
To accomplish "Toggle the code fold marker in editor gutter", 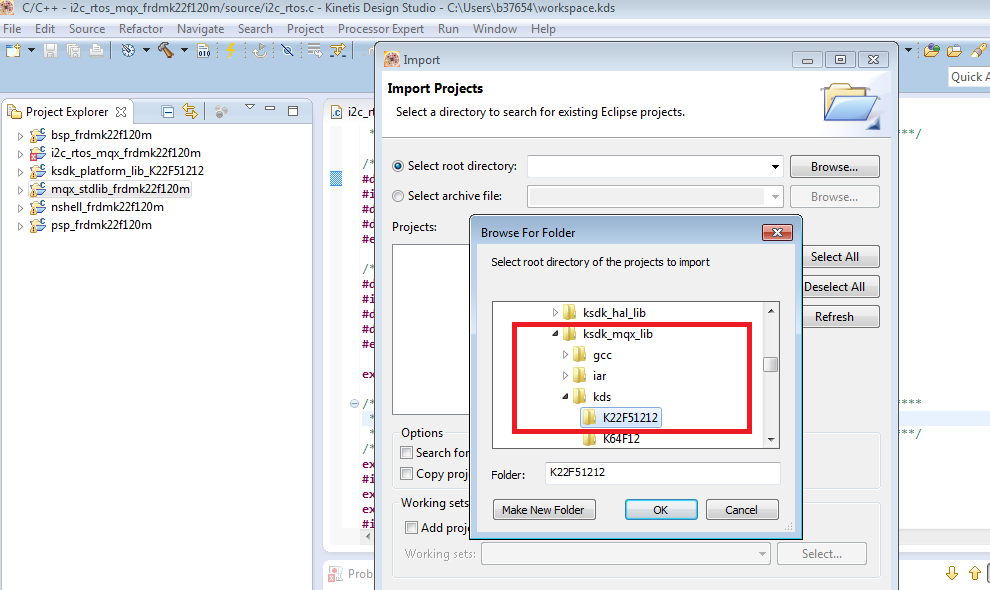I will point(354,403).
